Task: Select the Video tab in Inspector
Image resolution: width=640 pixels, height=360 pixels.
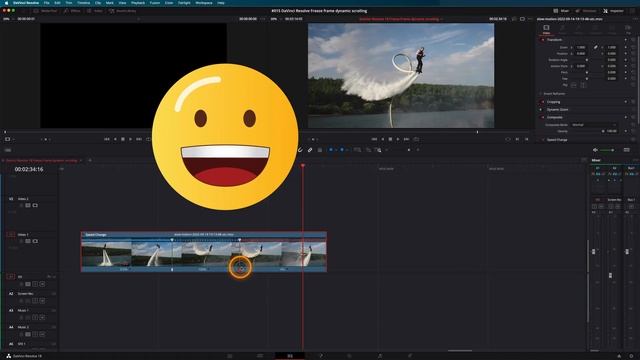Action: point(546,29)
